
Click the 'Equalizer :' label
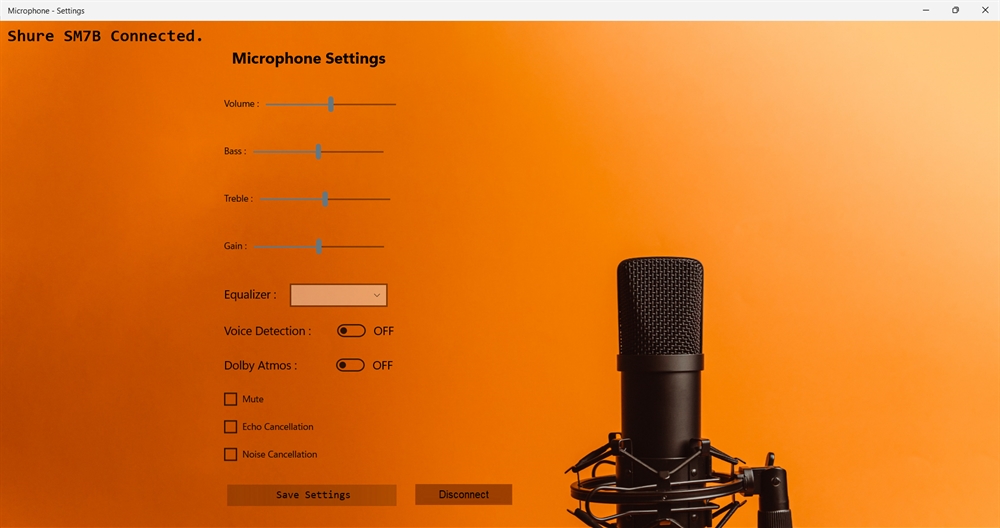[250, 295]
